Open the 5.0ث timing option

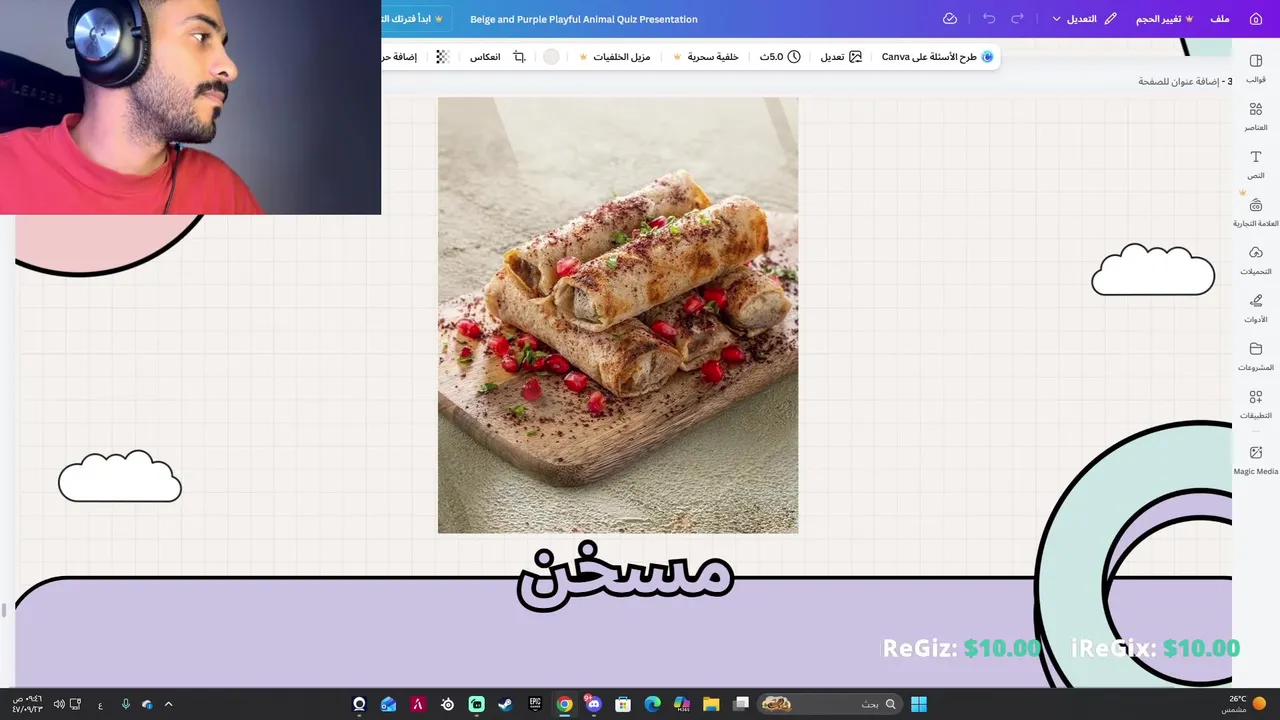tap(780, 57)
